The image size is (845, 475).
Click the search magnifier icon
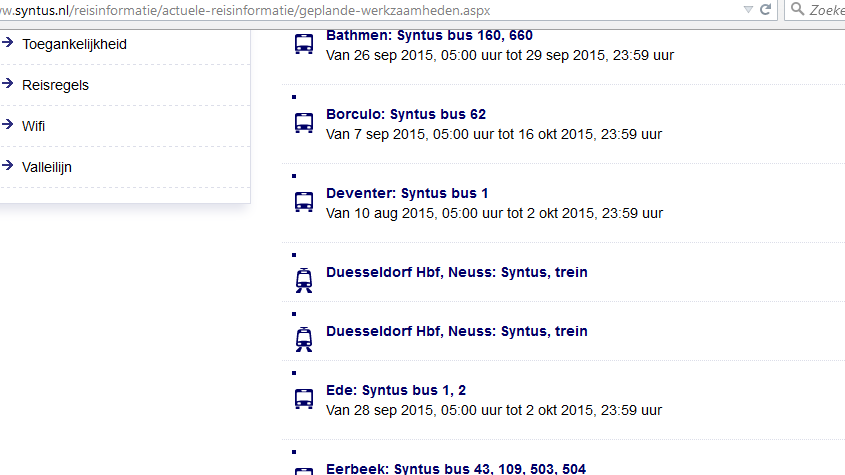coord(797,9)
